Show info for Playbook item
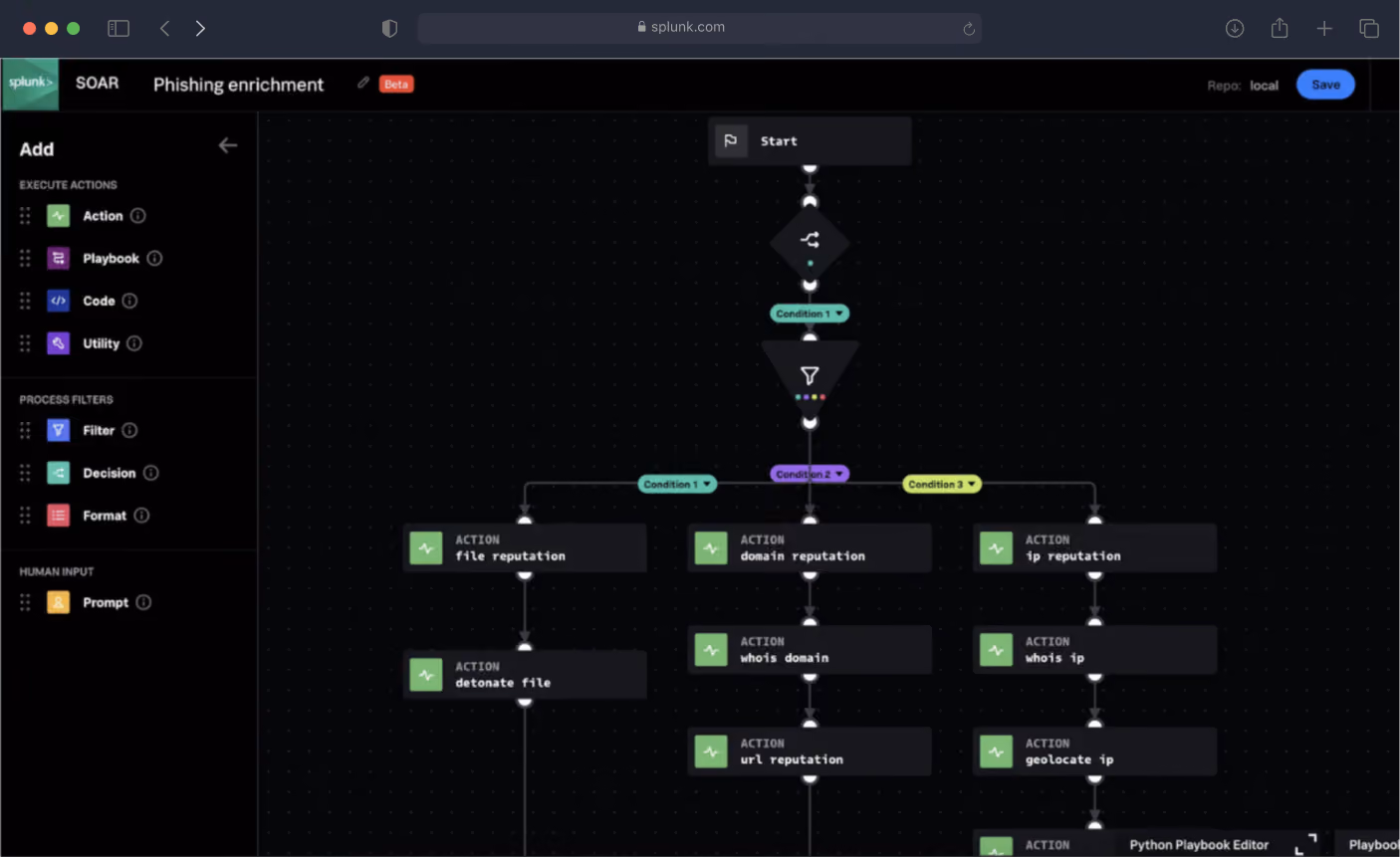 (x=154, y=259)
